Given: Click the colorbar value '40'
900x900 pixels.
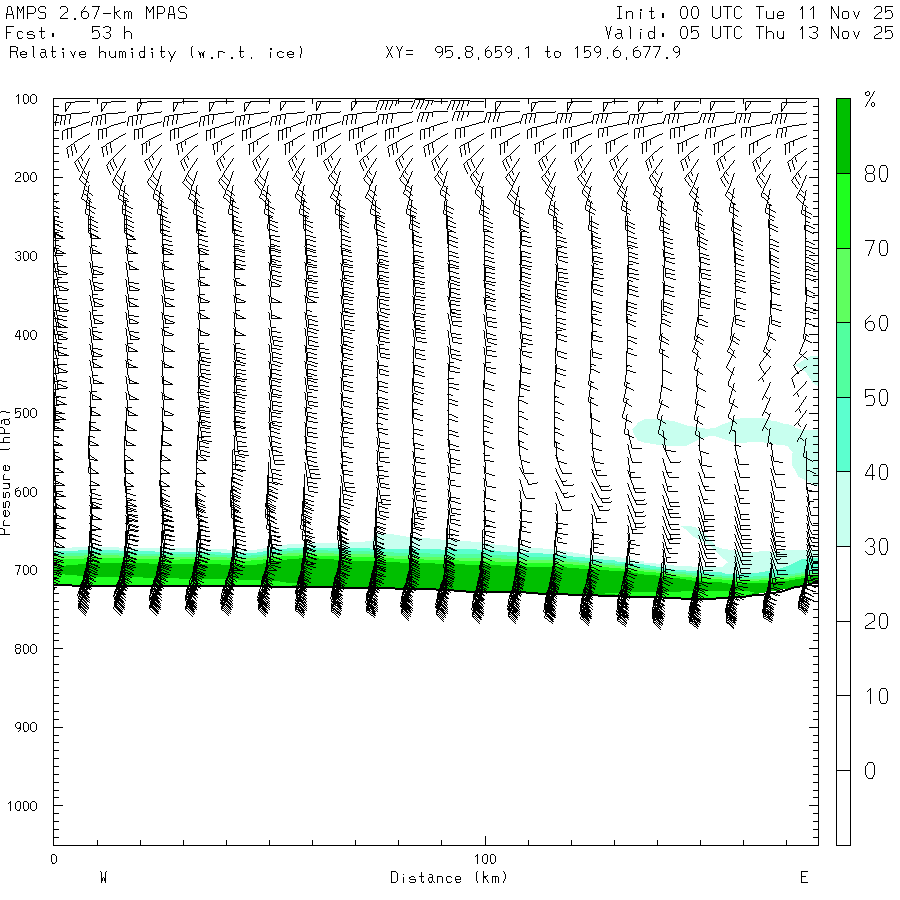Looking at the screenshot, I should point(876,472).
